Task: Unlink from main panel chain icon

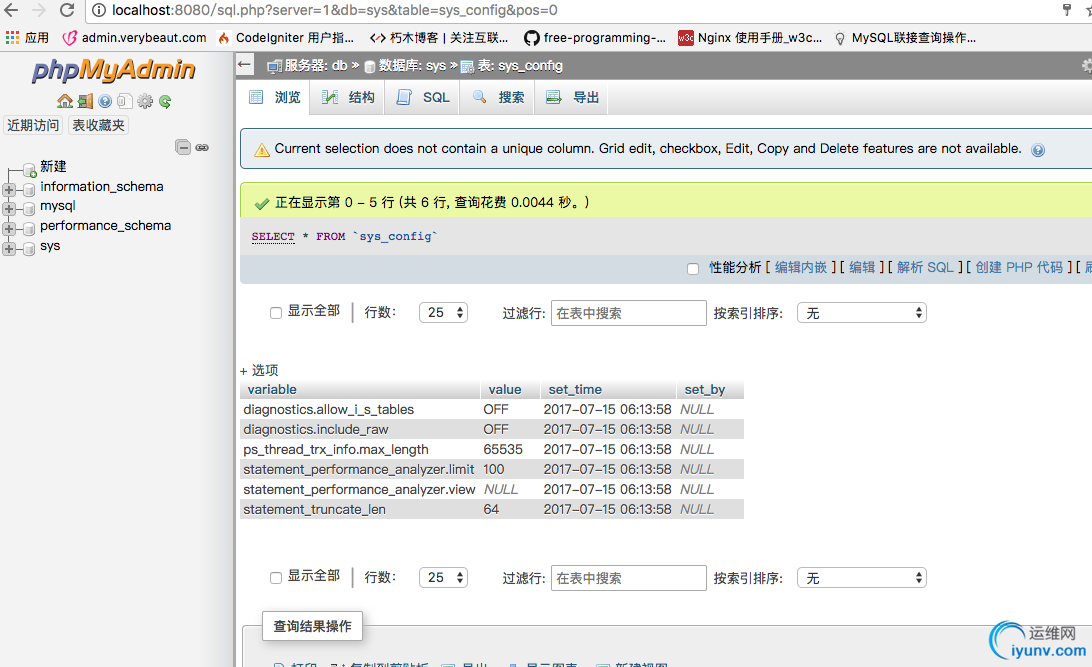Action: click(x=202, y=148)
